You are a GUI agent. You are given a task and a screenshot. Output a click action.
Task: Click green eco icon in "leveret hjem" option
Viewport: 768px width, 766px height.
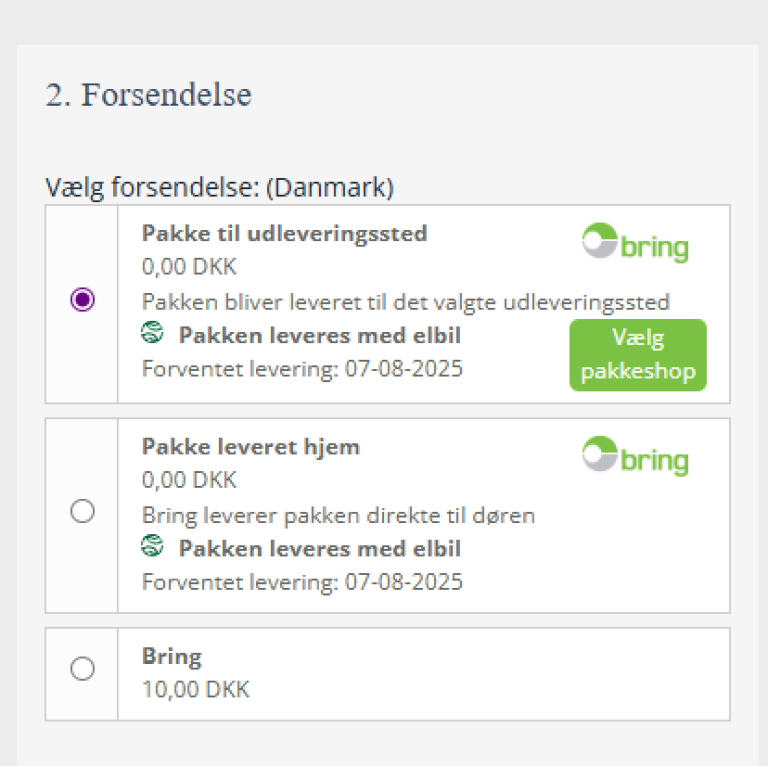pyautogui.click(x=152, y=546)
